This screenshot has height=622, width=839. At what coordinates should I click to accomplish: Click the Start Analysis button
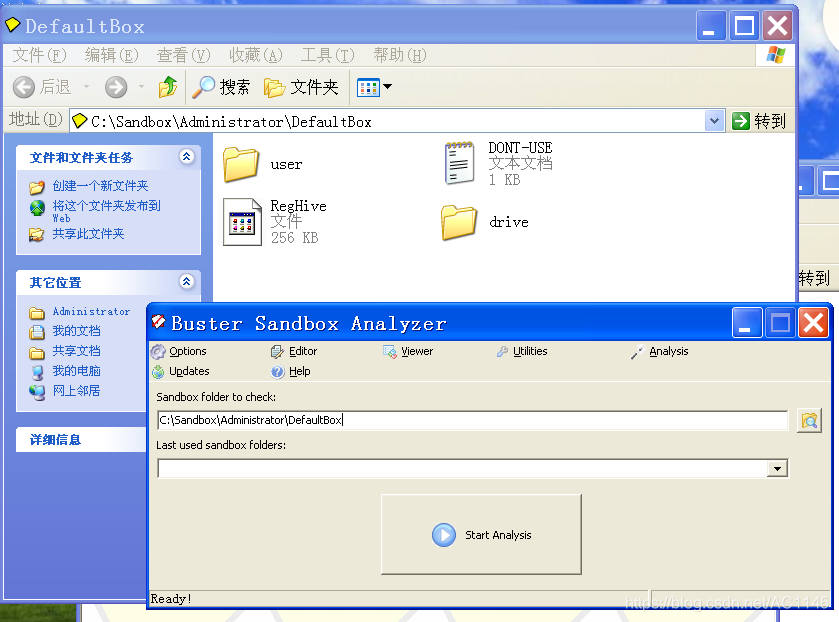pyautogui.click(x=481, y=534)
